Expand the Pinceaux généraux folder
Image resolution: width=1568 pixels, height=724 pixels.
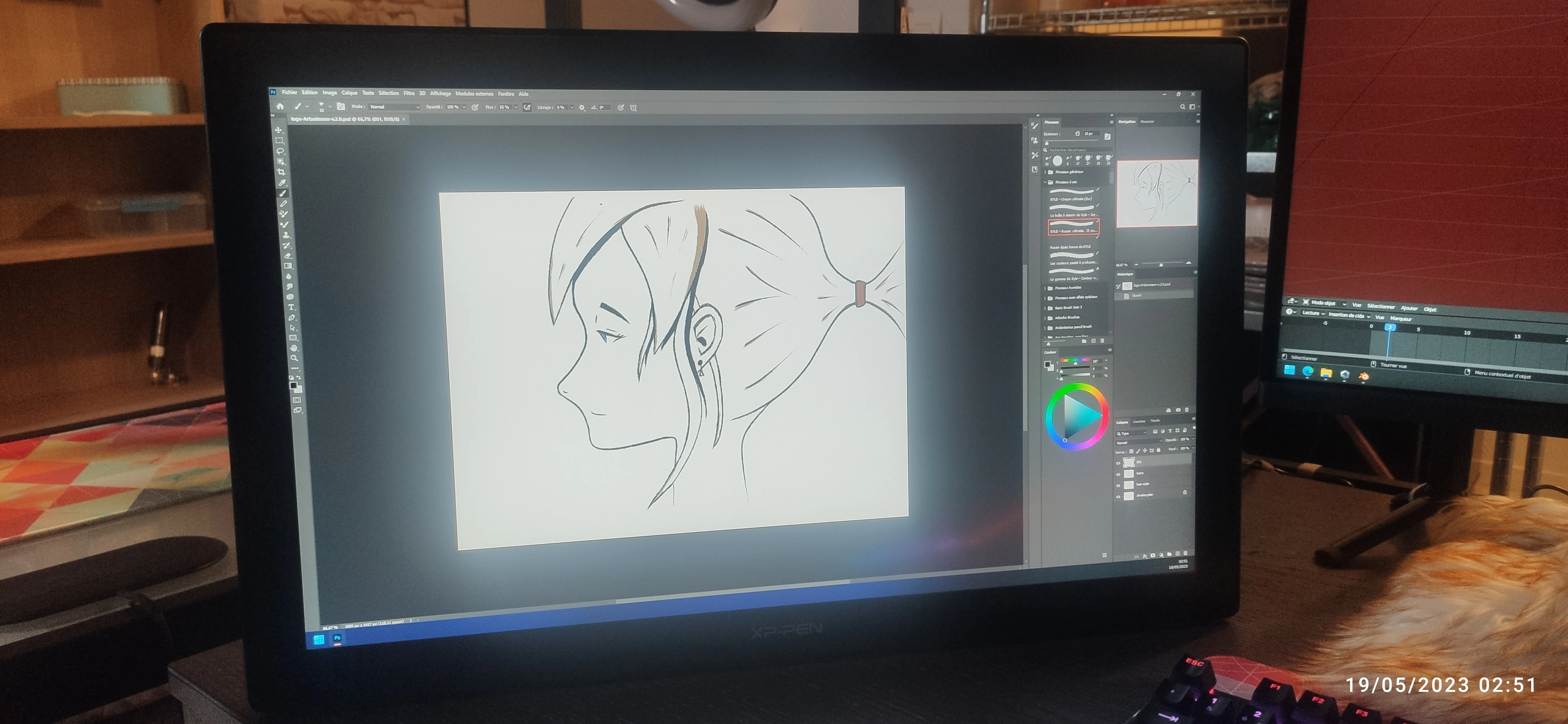[x=1046, y=172]
